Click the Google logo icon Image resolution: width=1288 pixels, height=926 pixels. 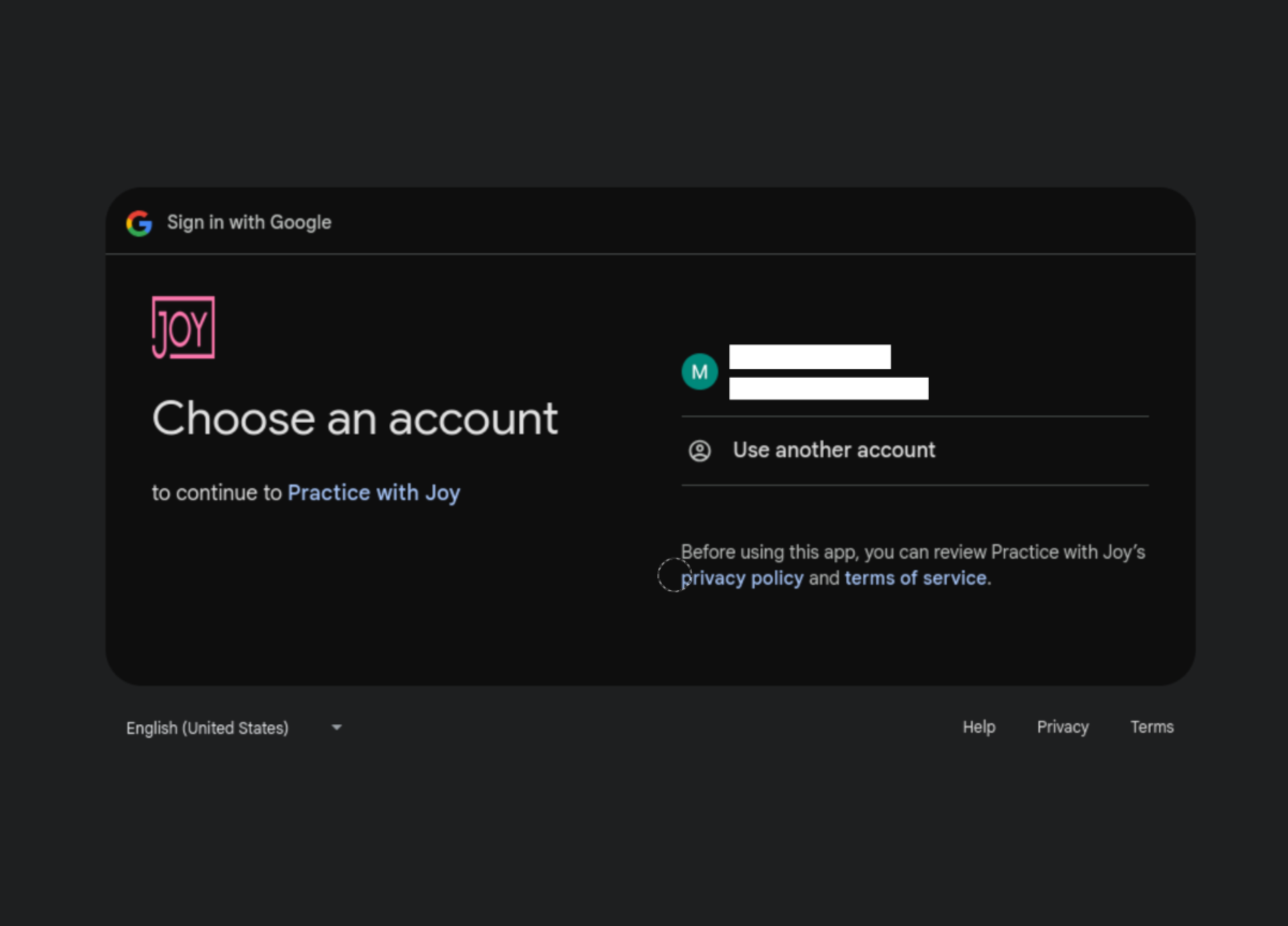click(139, 223)
